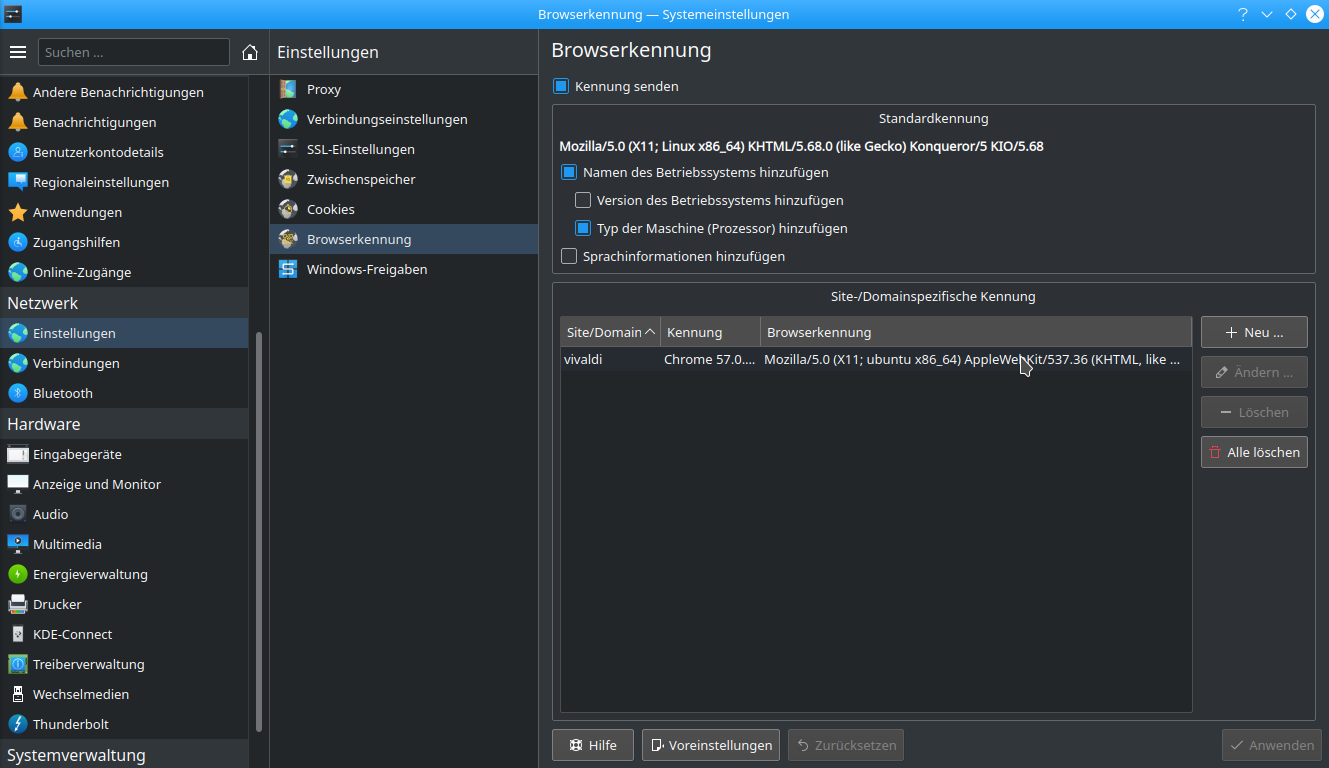
Task: Click the Browserkennung column header
Action: pyautogui.click(x=976, y=332)
